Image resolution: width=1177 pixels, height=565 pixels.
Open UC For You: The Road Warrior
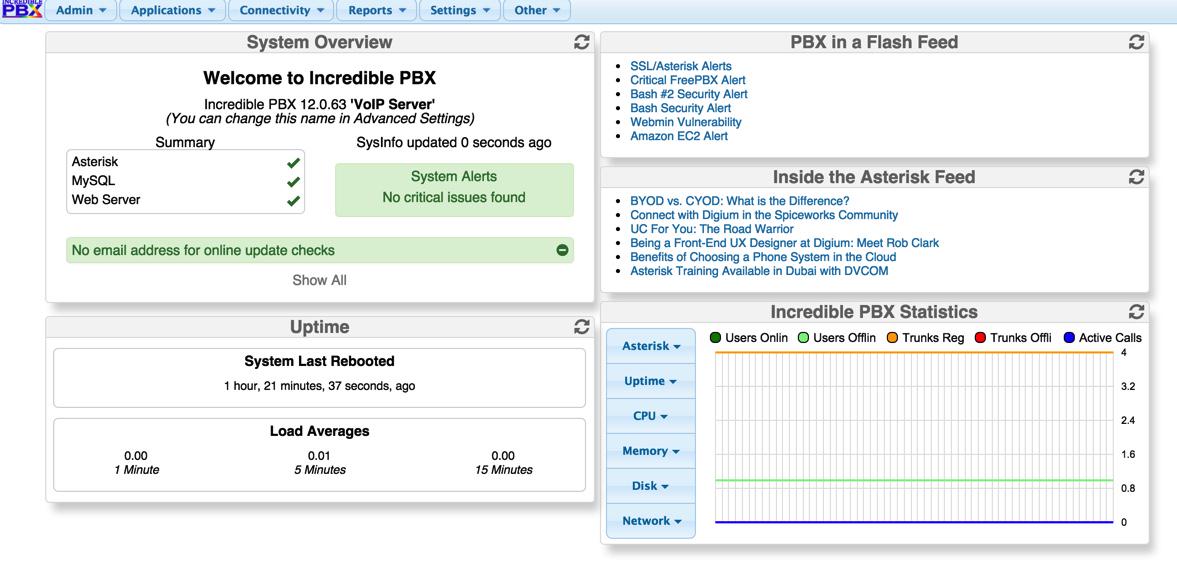pos(712,229)
